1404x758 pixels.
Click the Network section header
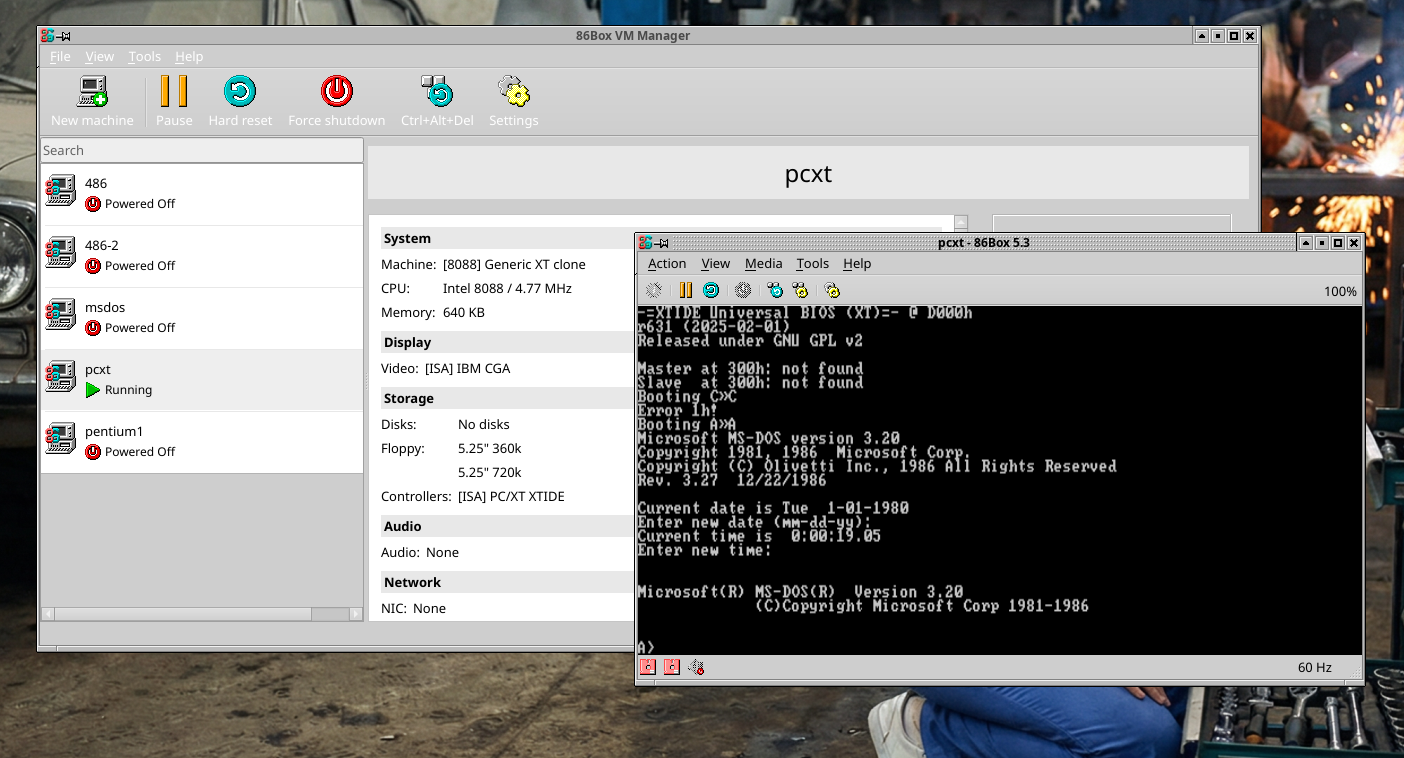click(412, 583)
